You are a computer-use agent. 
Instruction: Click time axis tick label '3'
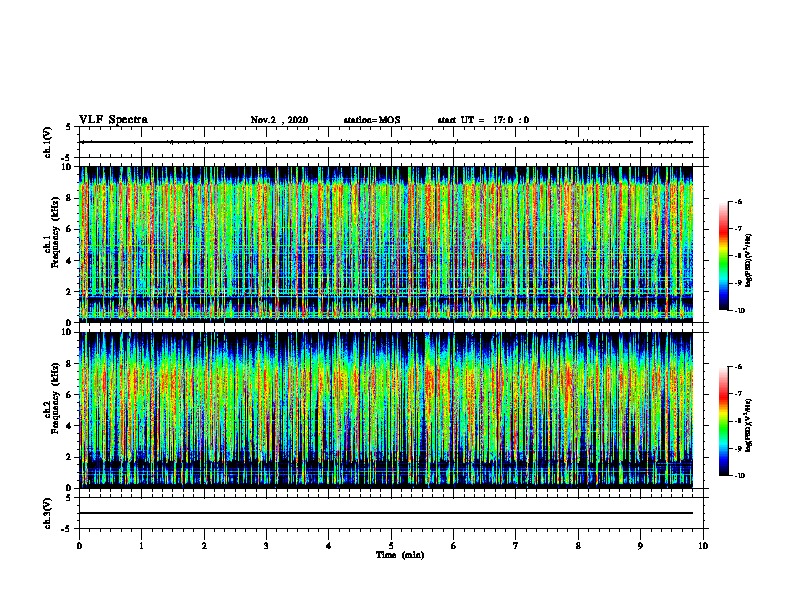tap(266, 546)
